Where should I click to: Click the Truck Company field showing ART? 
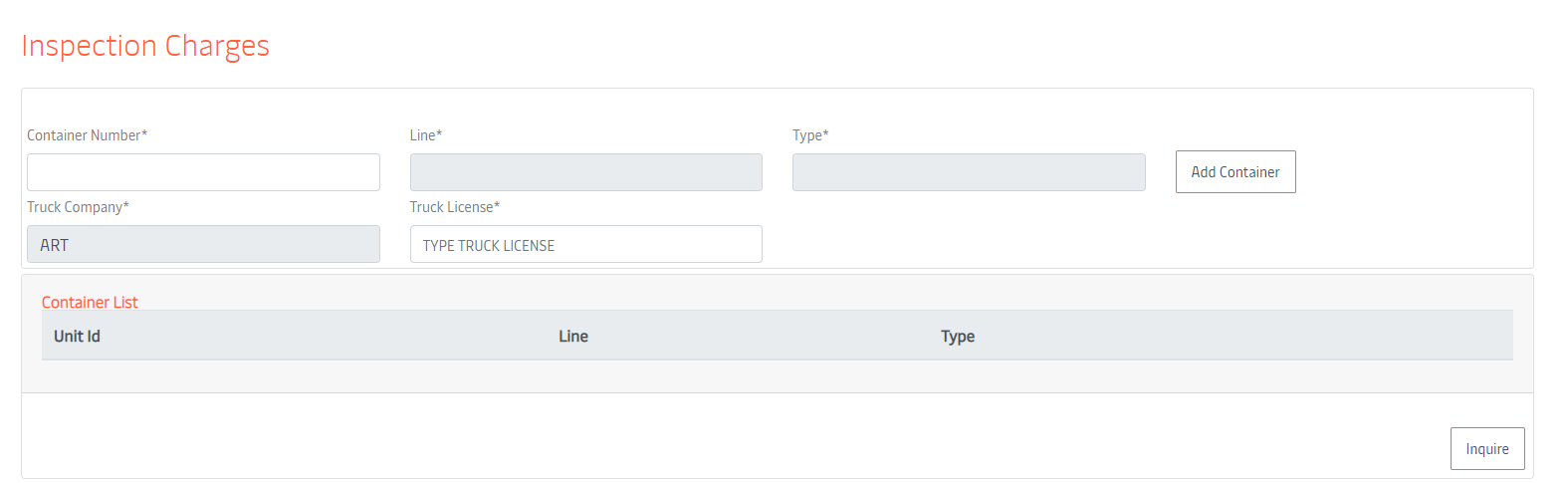pyautogui.click(x=203, y=244)
